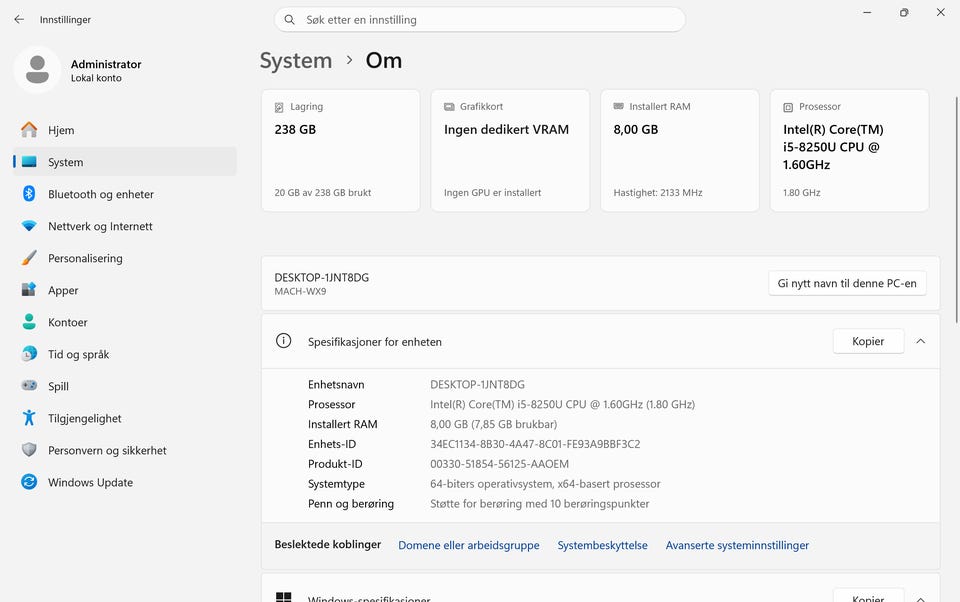
Task: Collapse Windows-spesifikasjoner section chevron
Action: pyautogui.click(x=920, y=598)
